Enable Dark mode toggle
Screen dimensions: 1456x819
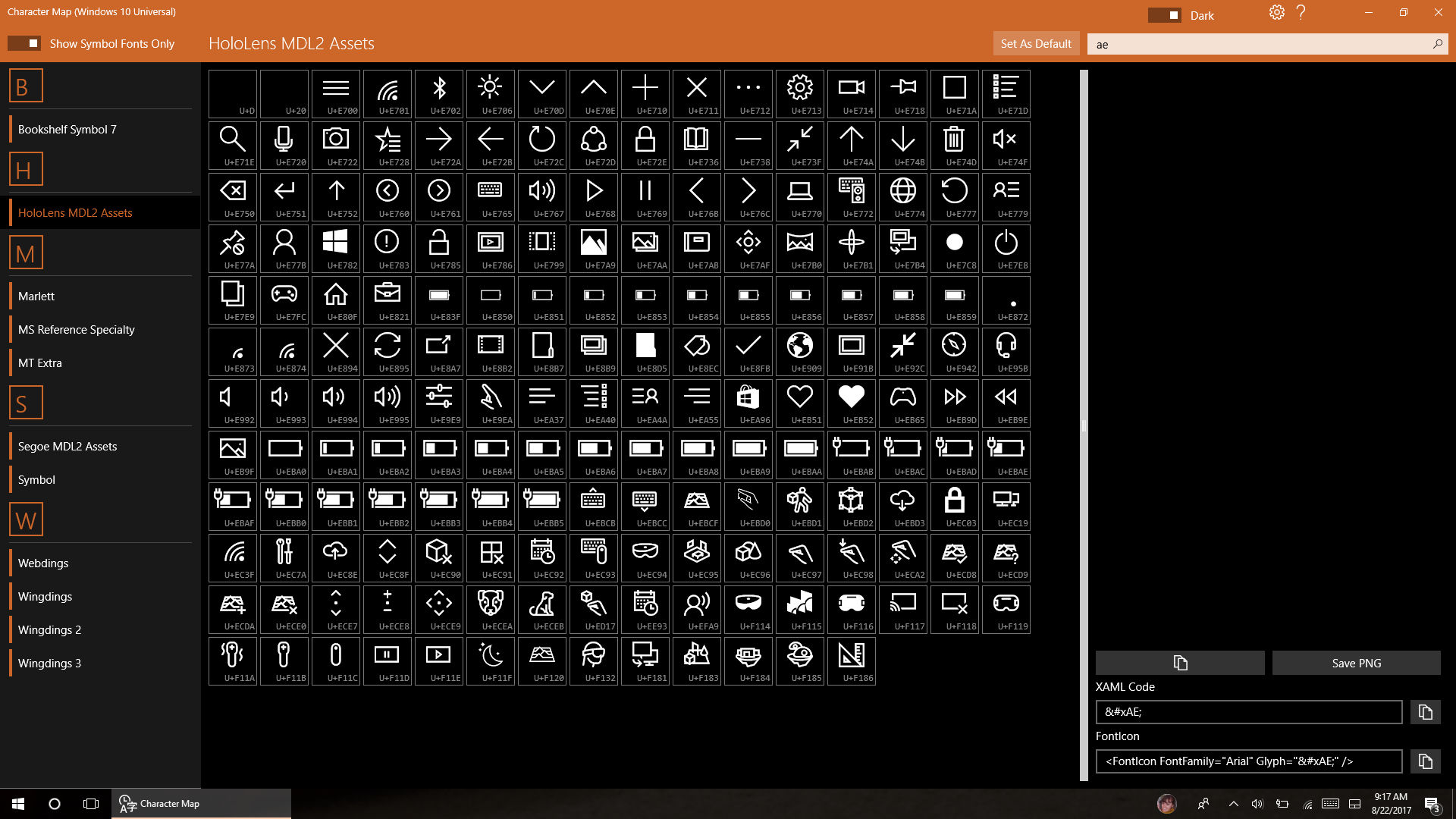[1165, 15]
